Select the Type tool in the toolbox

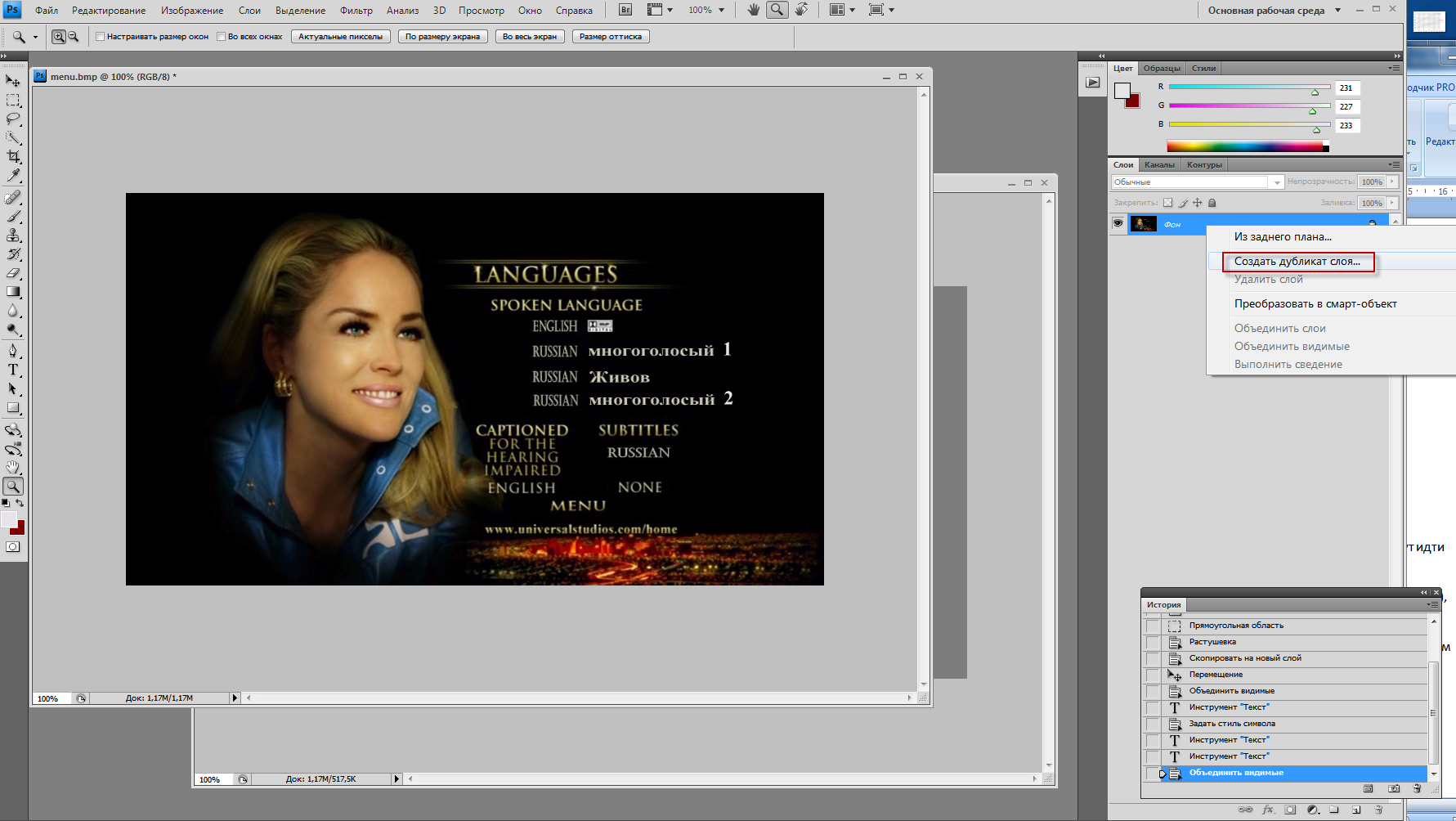click(x=13, y=370)
